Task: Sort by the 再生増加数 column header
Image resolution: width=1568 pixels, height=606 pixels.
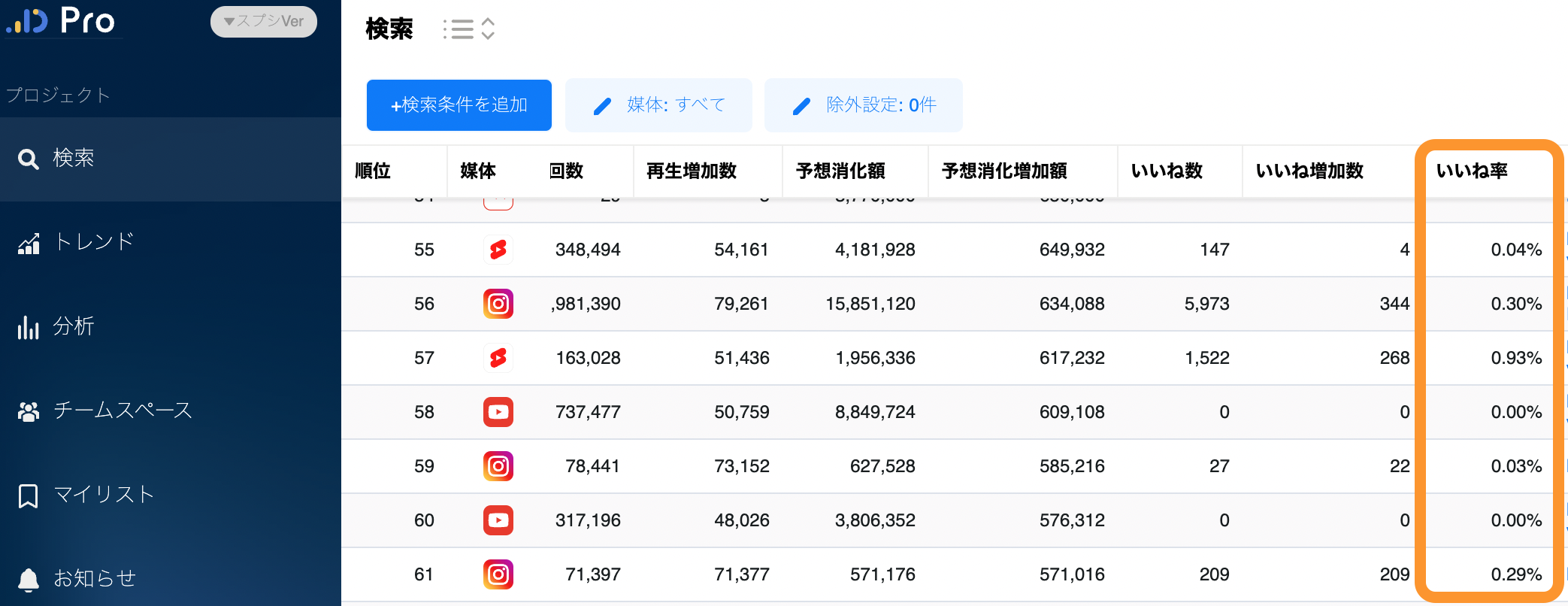Action: (691, 171)
